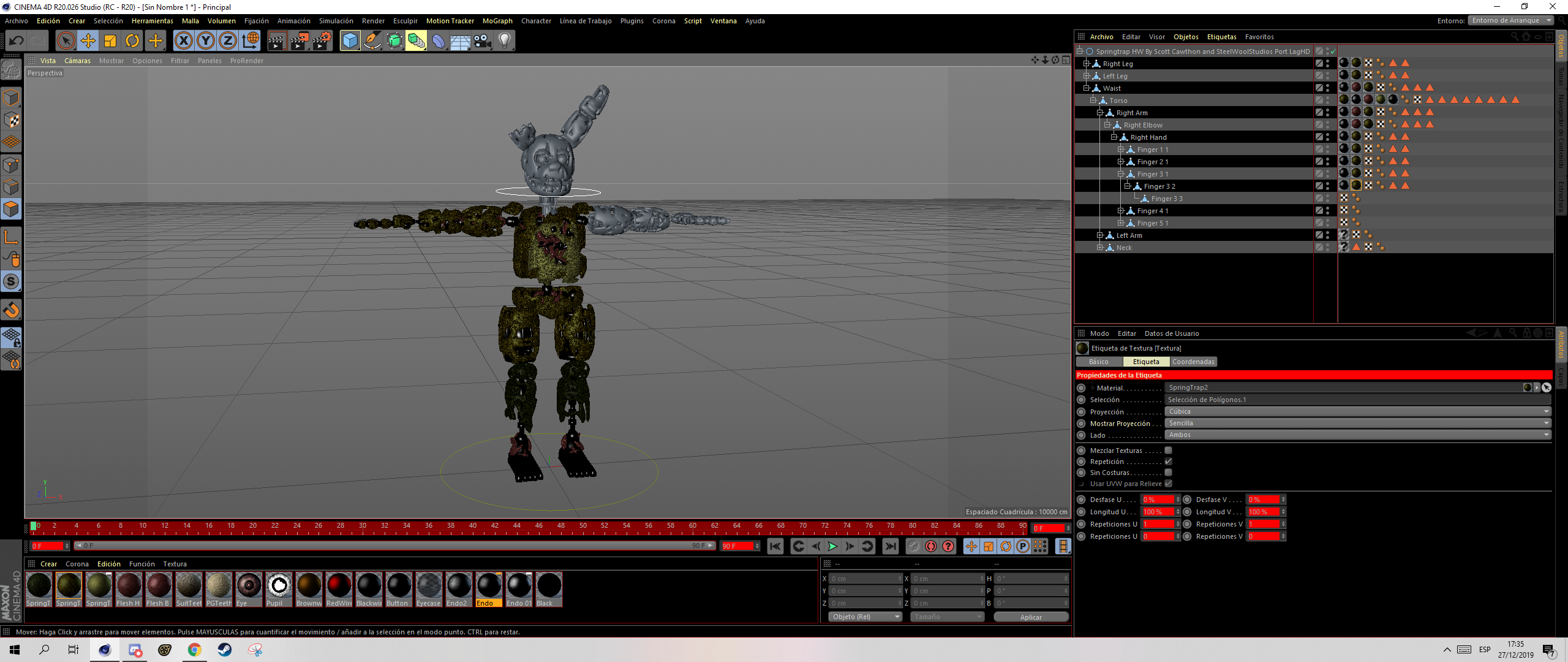This screenshot has width=1568, height=662.
Task: Open the MoGraph menu
Action: click(x=497, y=21)
